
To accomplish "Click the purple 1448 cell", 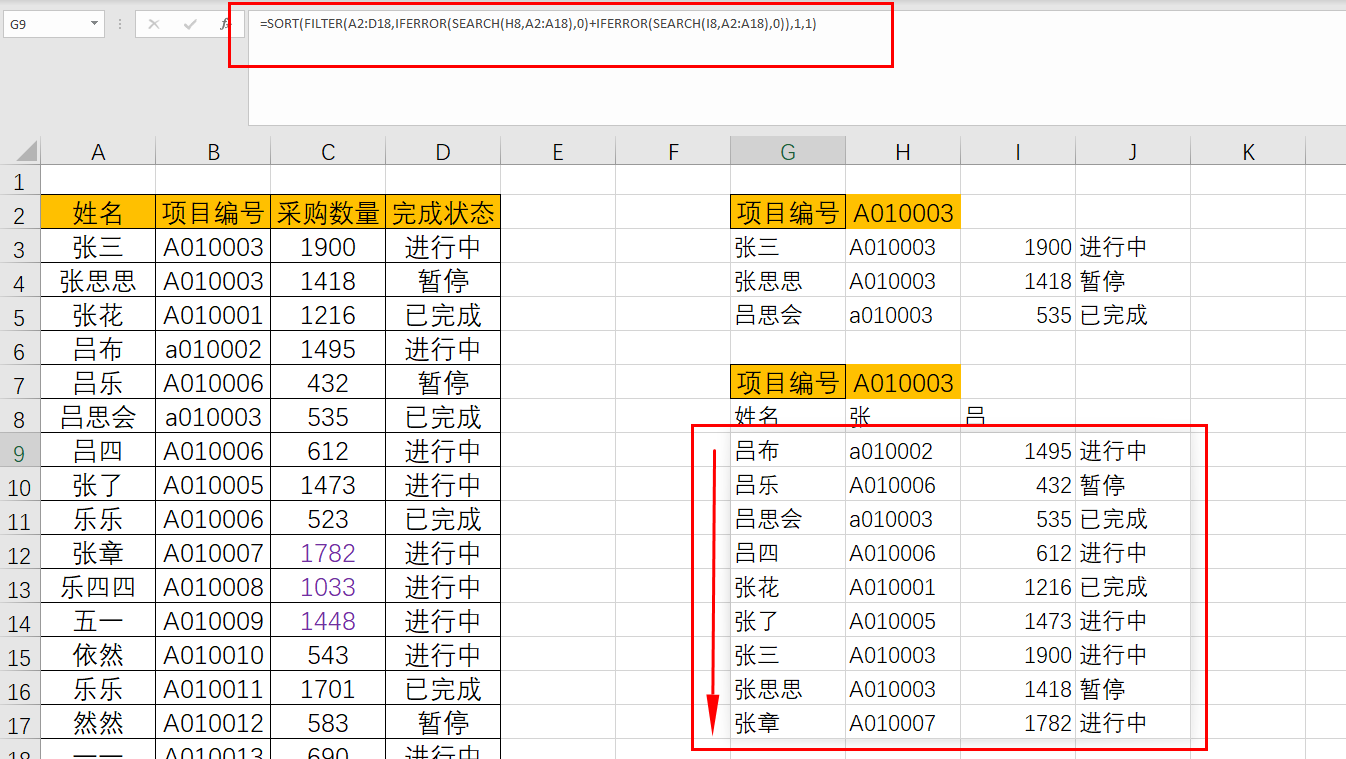I will point(328,621).
